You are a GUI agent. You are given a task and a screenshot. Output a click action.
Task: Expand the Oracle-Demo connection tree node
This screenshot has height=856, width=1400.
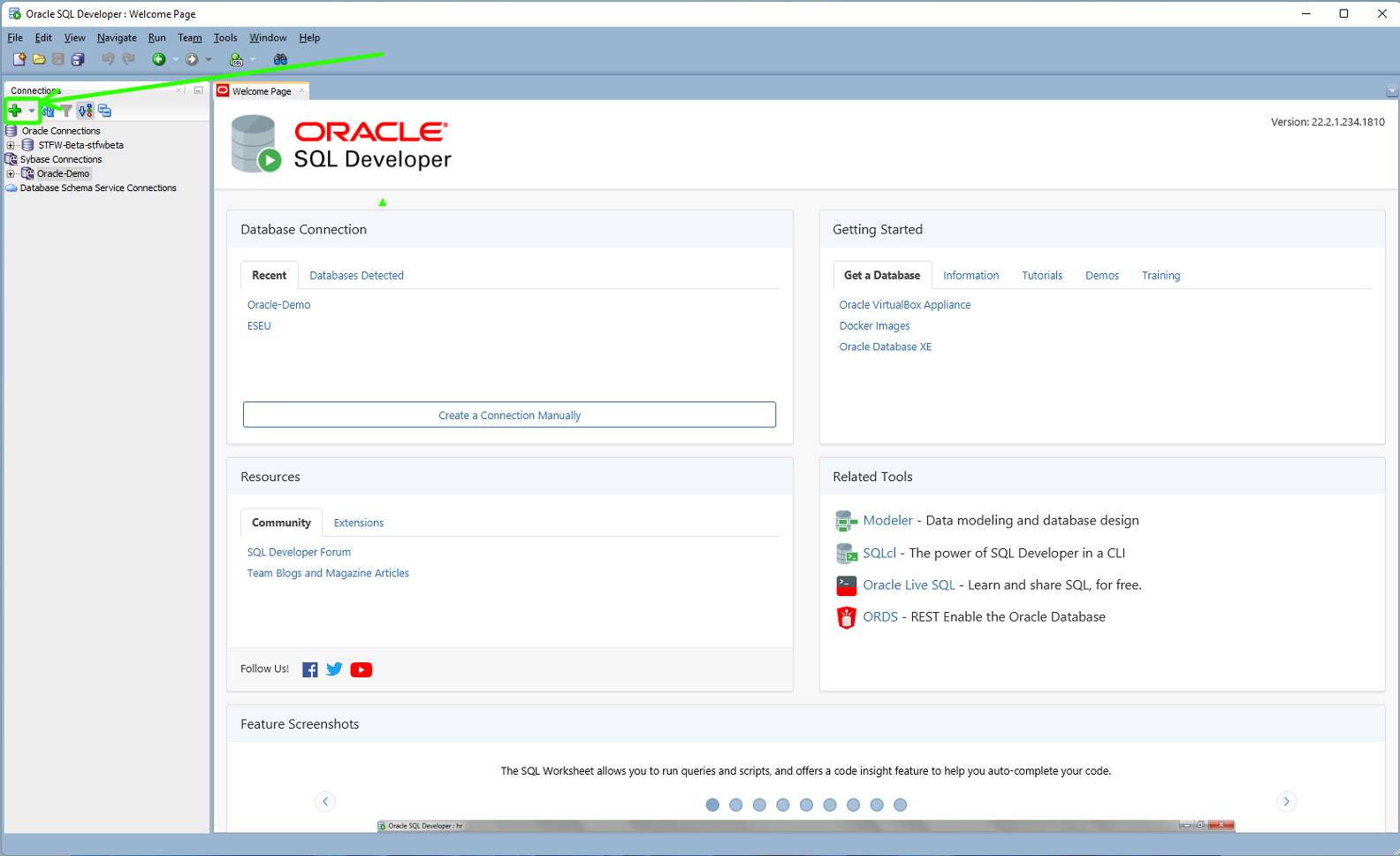[x=11, y=174]
